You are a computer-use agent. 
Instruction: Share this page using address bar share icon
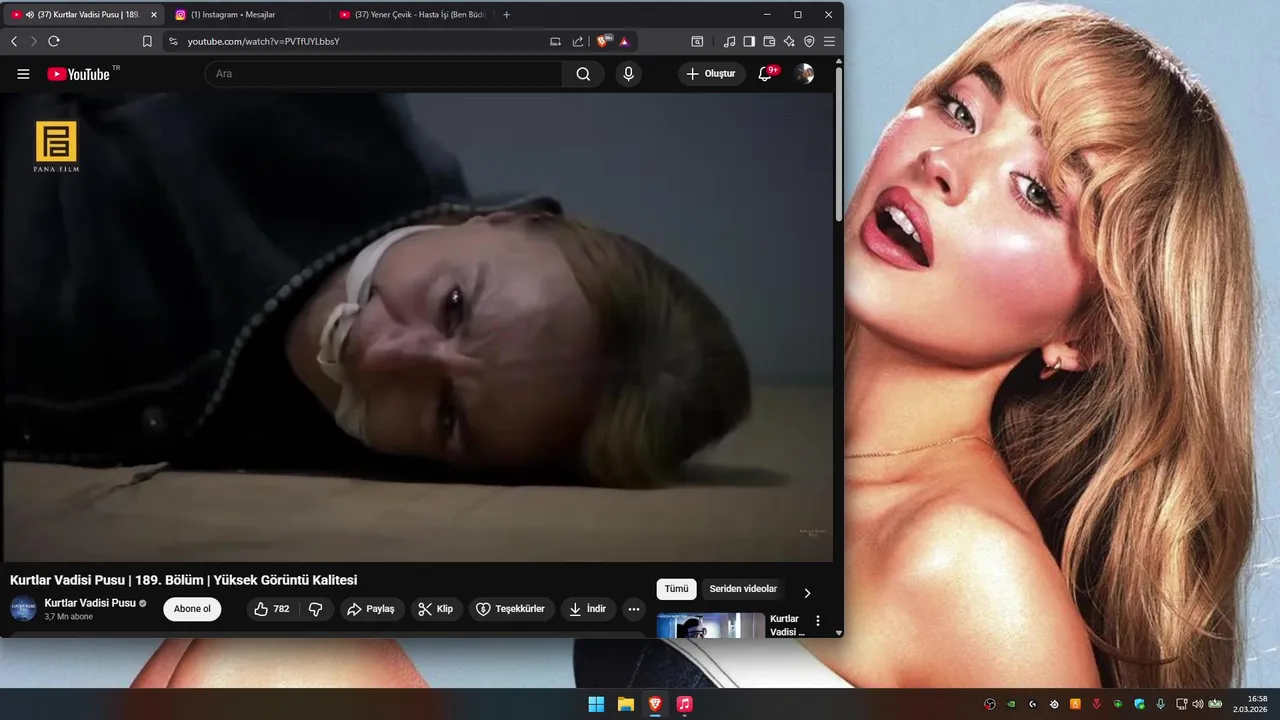pyautogui.click(x=578, y=42)
